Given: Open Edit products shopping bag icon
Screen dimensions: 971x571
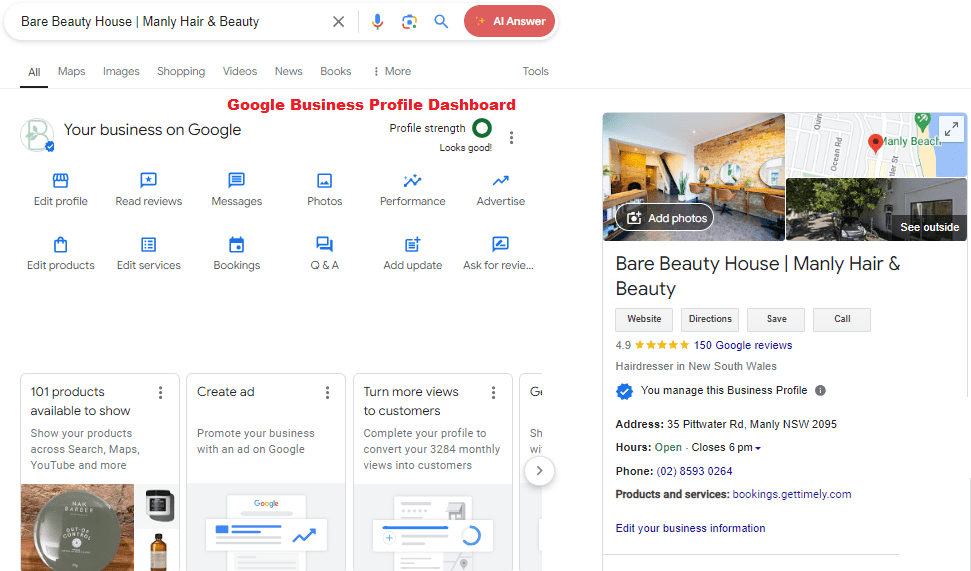Looking at the screenshot, I should pos(61,245).
